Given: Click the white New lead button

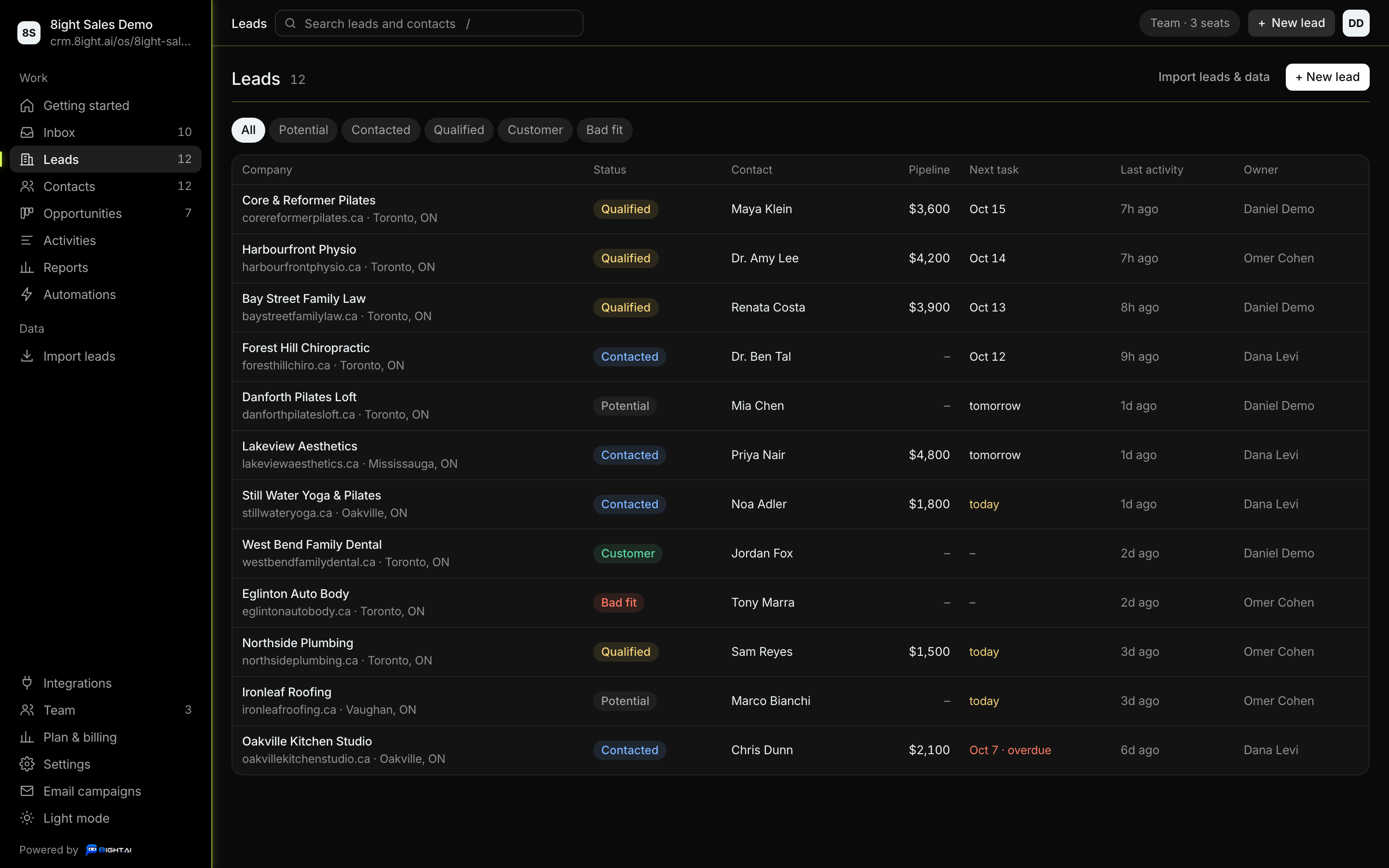Looking at the screenshot, I should pyautogui.click(x=1327, y=77).
